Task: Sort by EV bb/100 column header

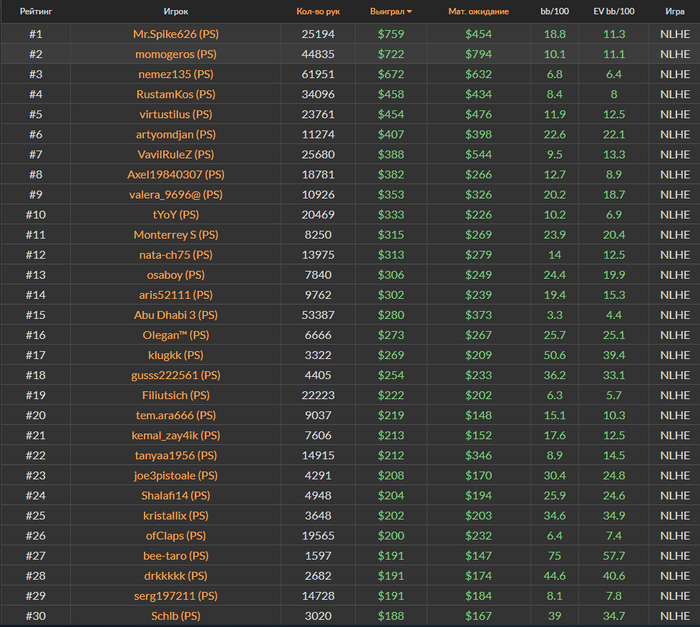Action: [613, 12]
